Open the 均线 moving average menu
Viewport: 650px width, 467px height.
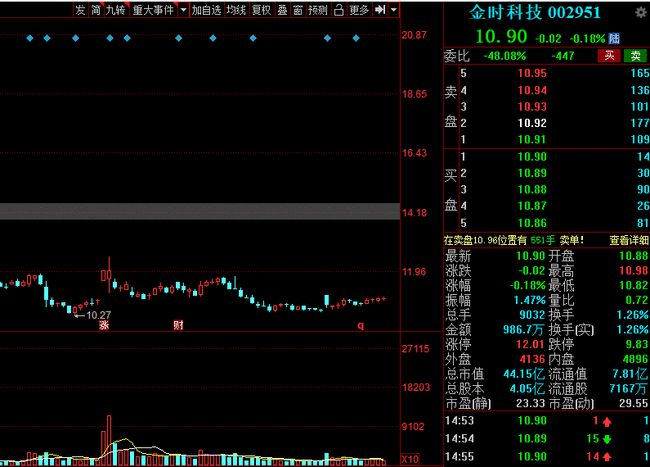[236, 10]
